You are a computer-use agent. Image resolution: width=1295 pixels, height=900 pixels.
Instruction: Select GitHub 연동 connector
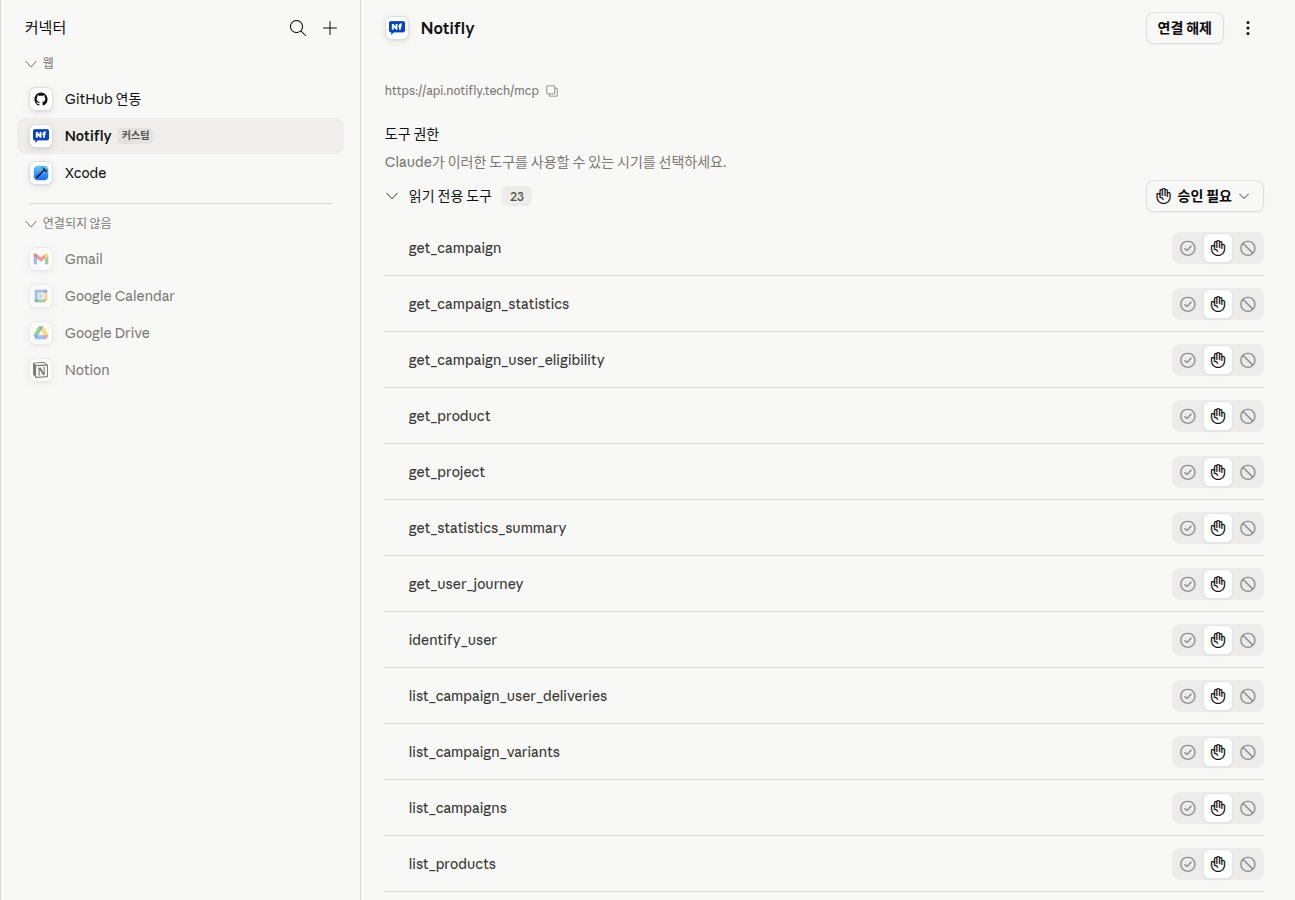180,99
